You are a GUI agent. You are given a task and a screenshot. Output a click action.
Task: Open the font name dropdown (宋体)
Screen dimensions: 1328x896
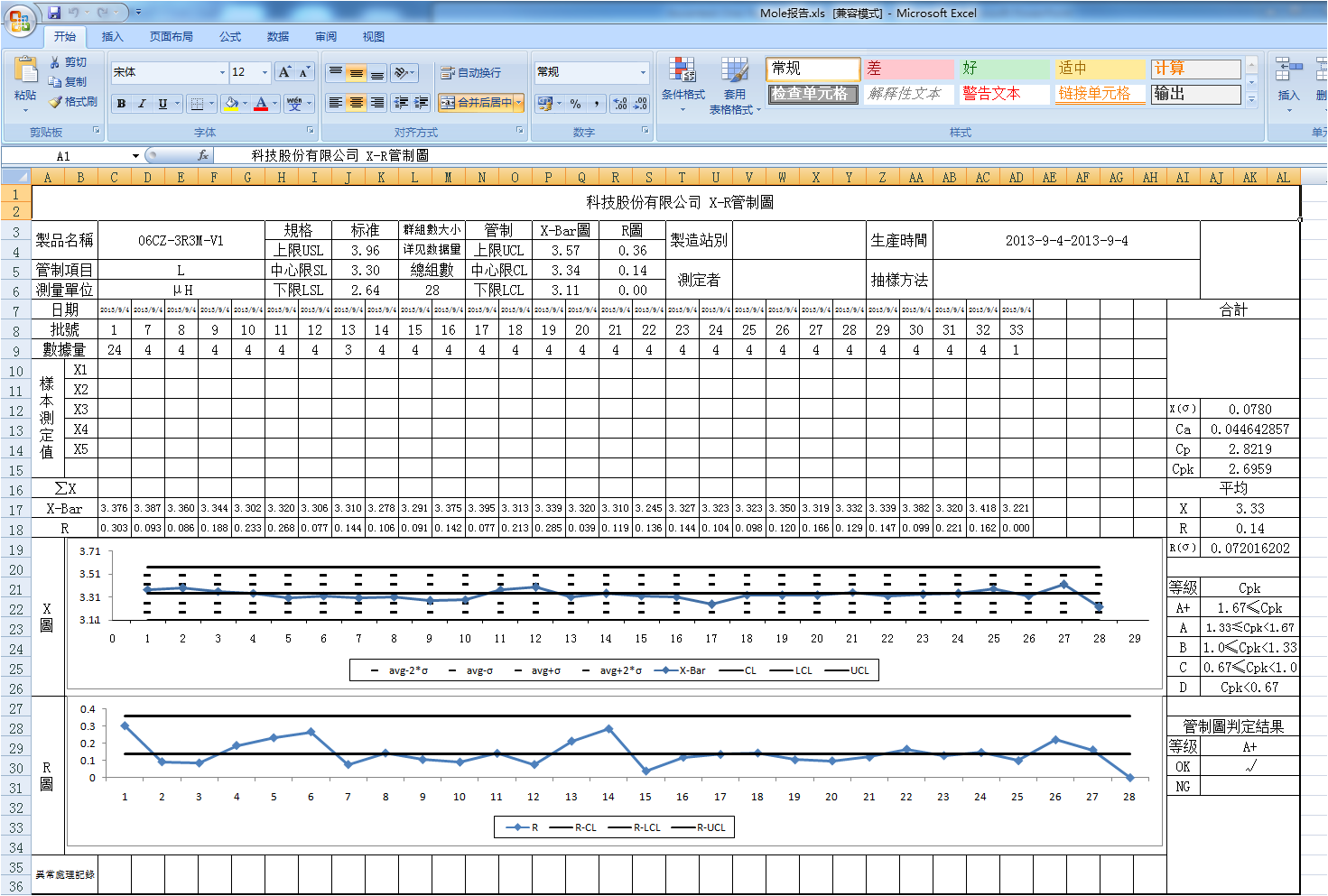click(x=222, y=72)
